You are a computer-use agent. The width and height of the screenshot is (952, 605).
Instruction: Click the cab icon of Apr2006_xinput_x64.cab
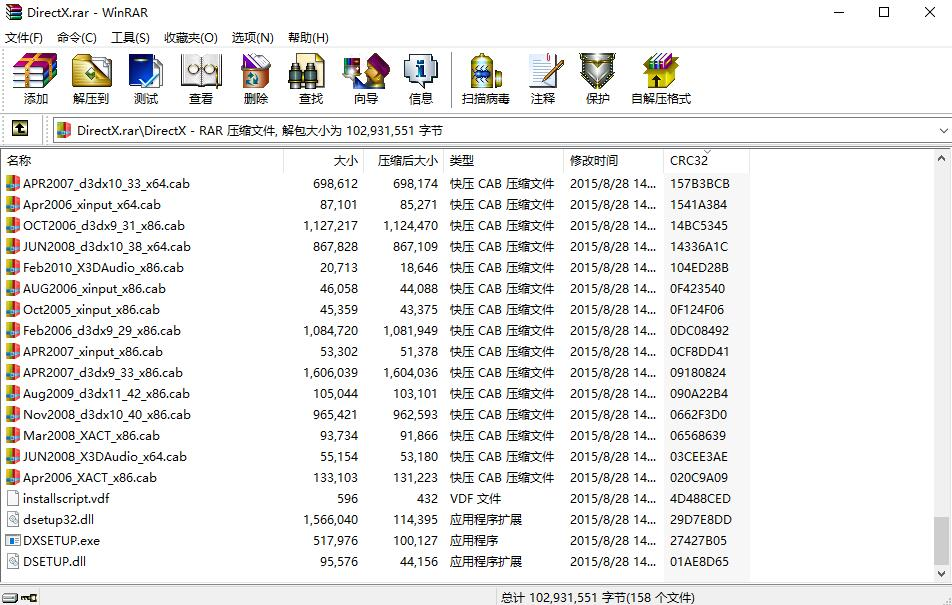tap(13, 205)
